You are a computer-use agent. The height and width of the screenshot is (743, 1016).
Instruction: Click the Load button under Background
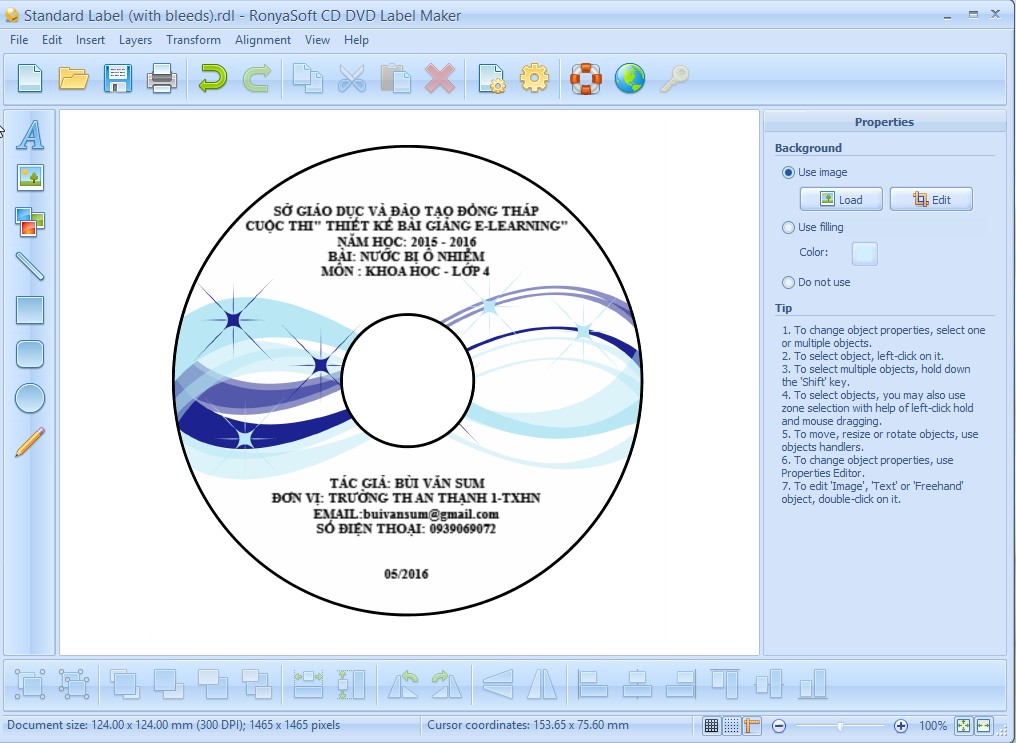(840, 199)
